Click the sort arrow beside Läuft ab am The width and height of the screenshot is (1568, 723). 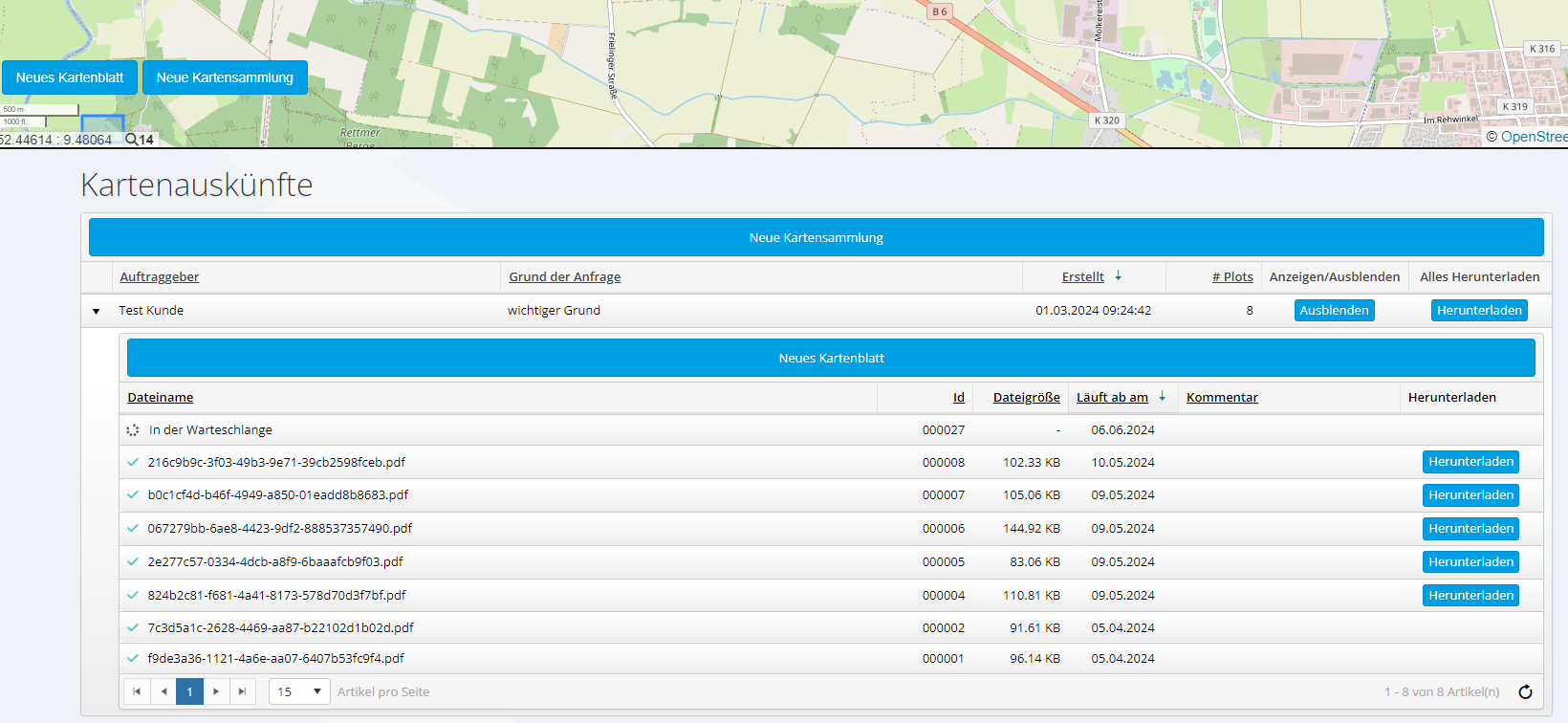[x=1162, y=397]
